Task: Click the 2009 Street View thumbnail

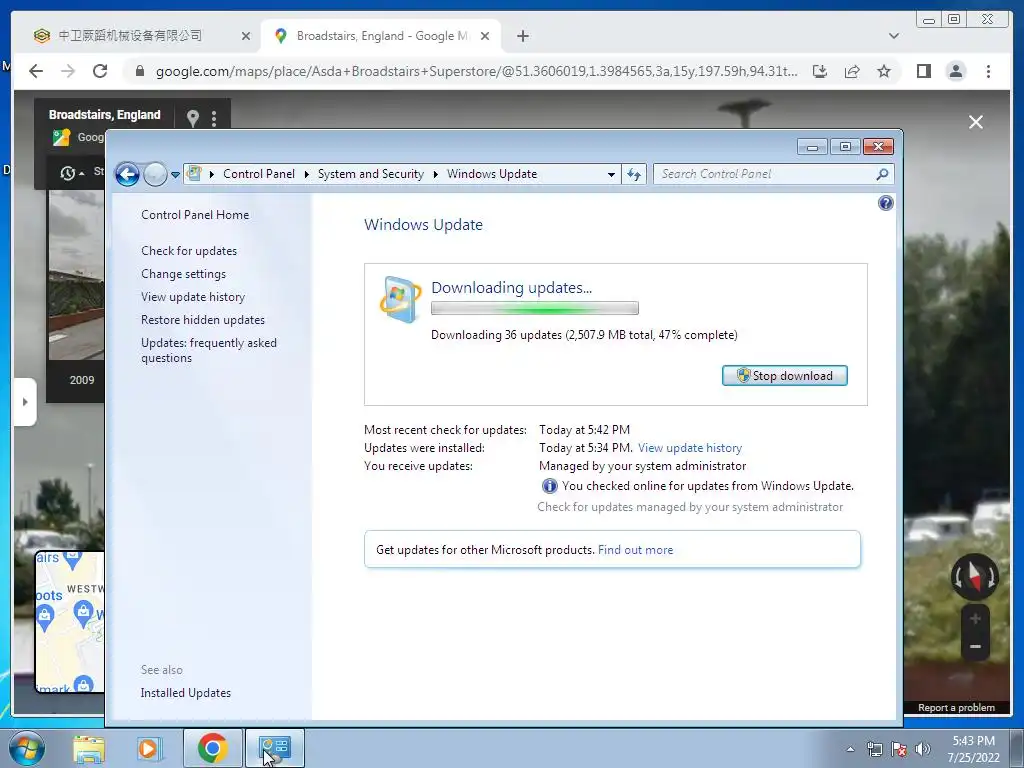Action: click(76, 276)
